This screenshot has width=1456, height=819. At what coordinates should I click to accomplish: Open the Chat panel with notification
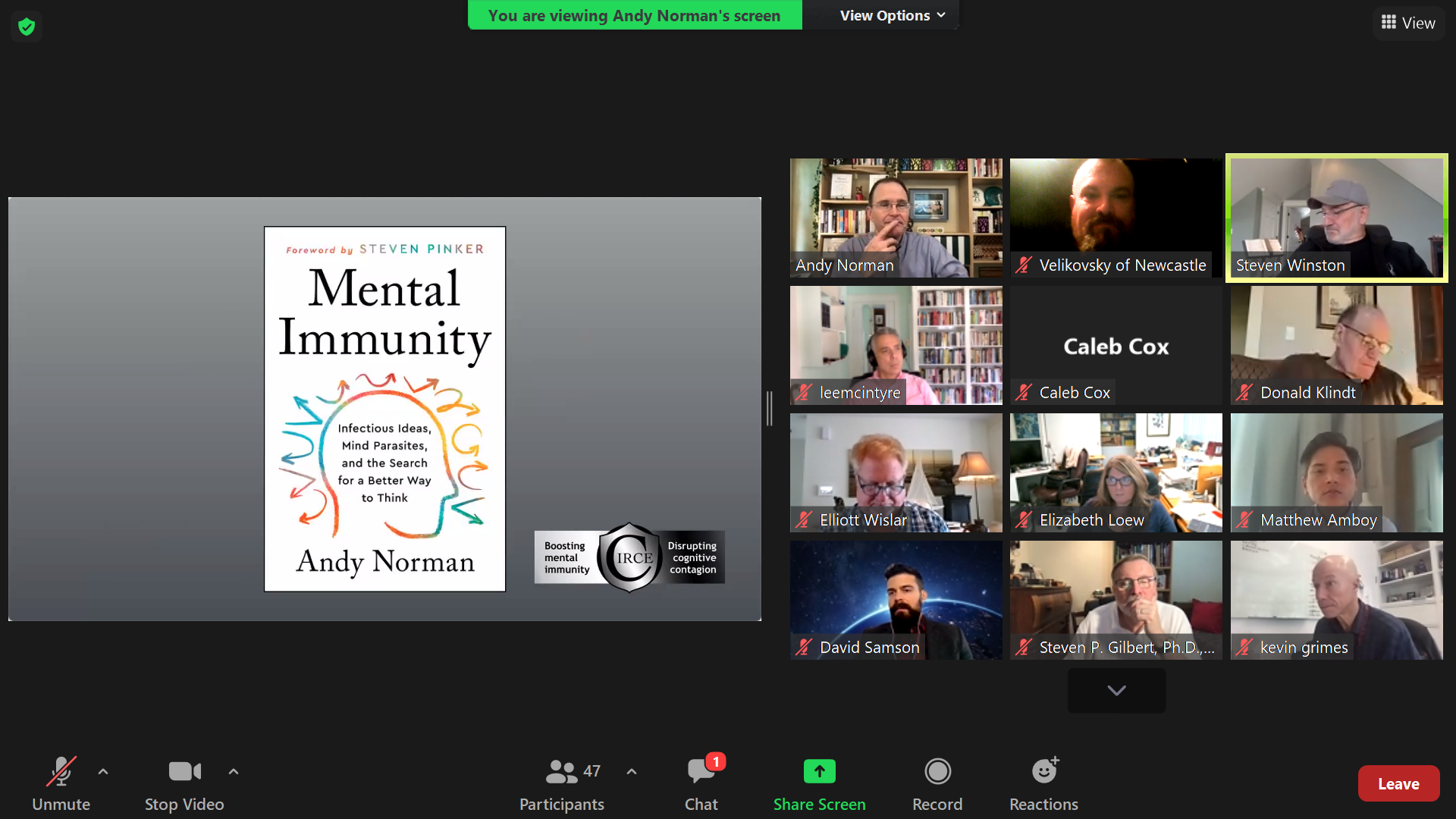pyautogui.click(x=701, y=771)
